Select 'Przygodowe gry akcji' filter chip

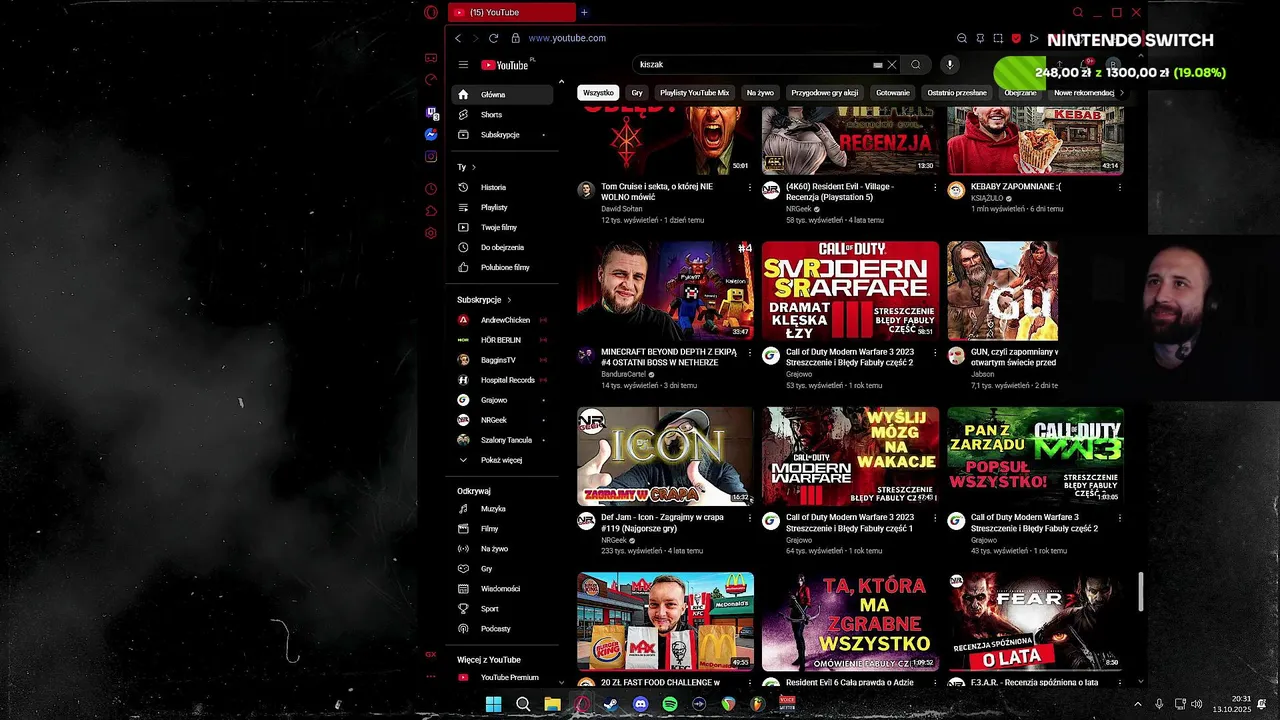pos(825,93)
